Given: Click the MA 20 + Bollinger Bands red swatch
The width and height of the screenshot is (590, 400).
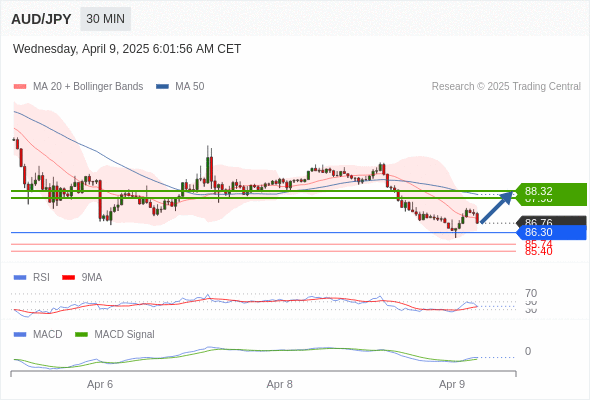Looking at the screenshot, I should 20,87.
